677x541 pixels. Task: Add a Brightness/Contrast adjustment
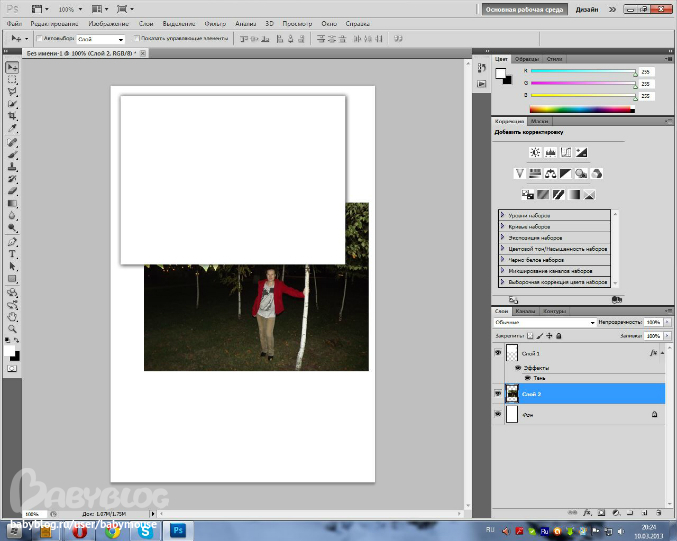(535, 152)
